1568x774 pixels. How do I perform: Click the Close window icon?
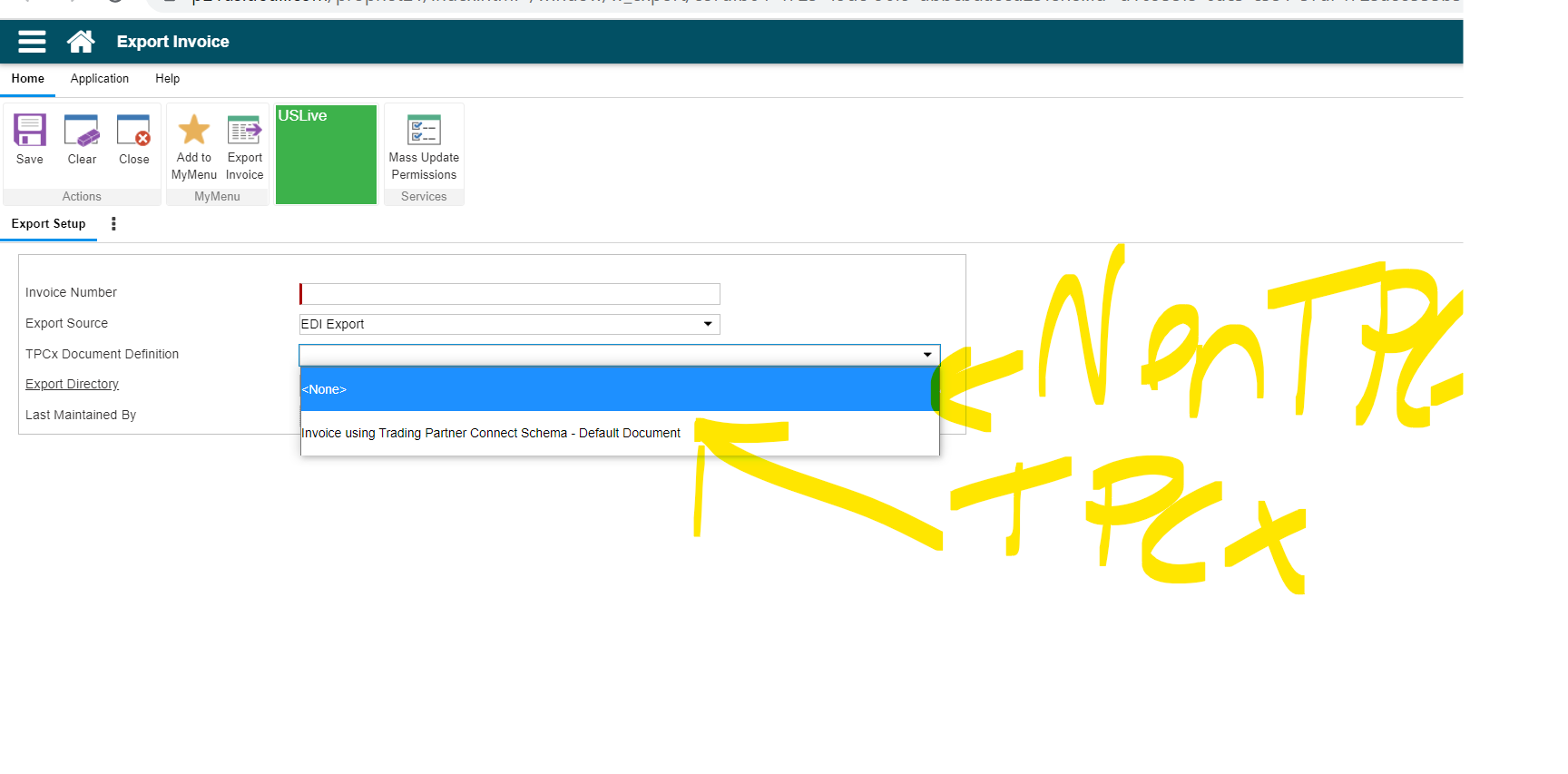(x=133, y=132)
